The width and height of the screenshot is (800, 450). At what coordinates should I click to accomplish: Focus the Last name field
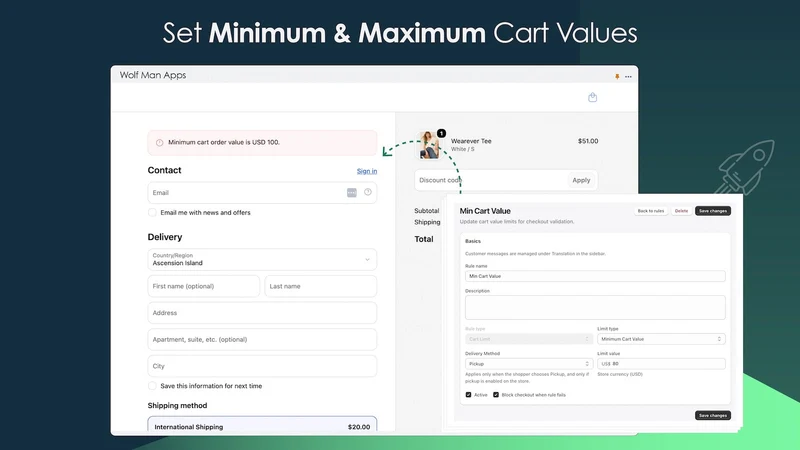click(x=320, y=286)
